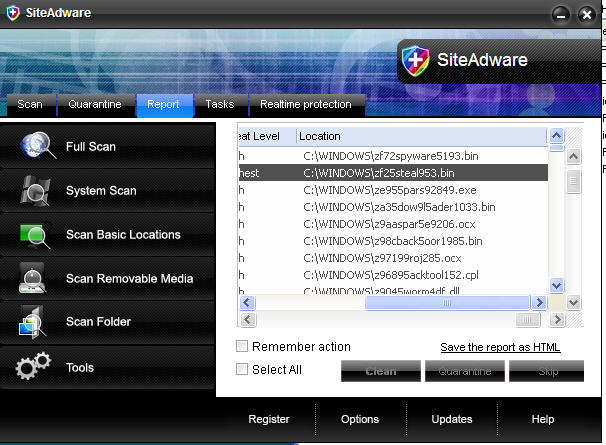Click the Scan Removable Media drive icon
Image resolution: width=606 pixels, height=445 pixels.
coord(32,278)
